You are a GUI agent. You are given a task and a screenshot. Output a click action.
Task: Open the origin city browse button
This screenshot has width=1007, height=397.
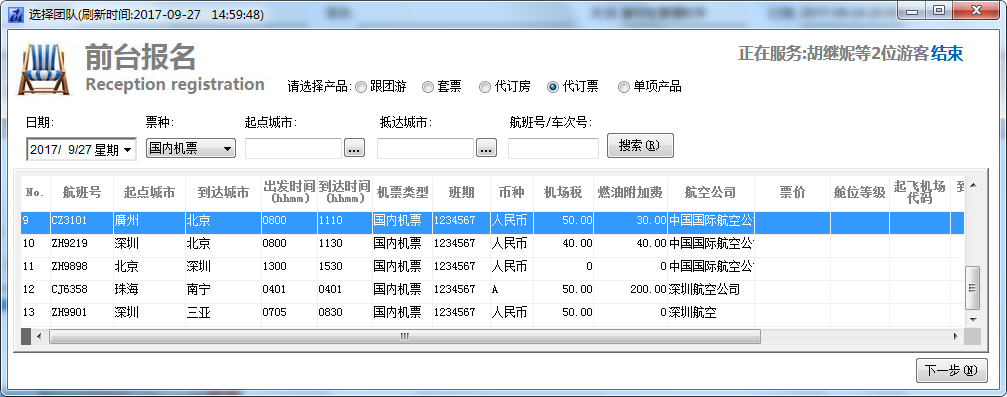(x=355, y=148)
